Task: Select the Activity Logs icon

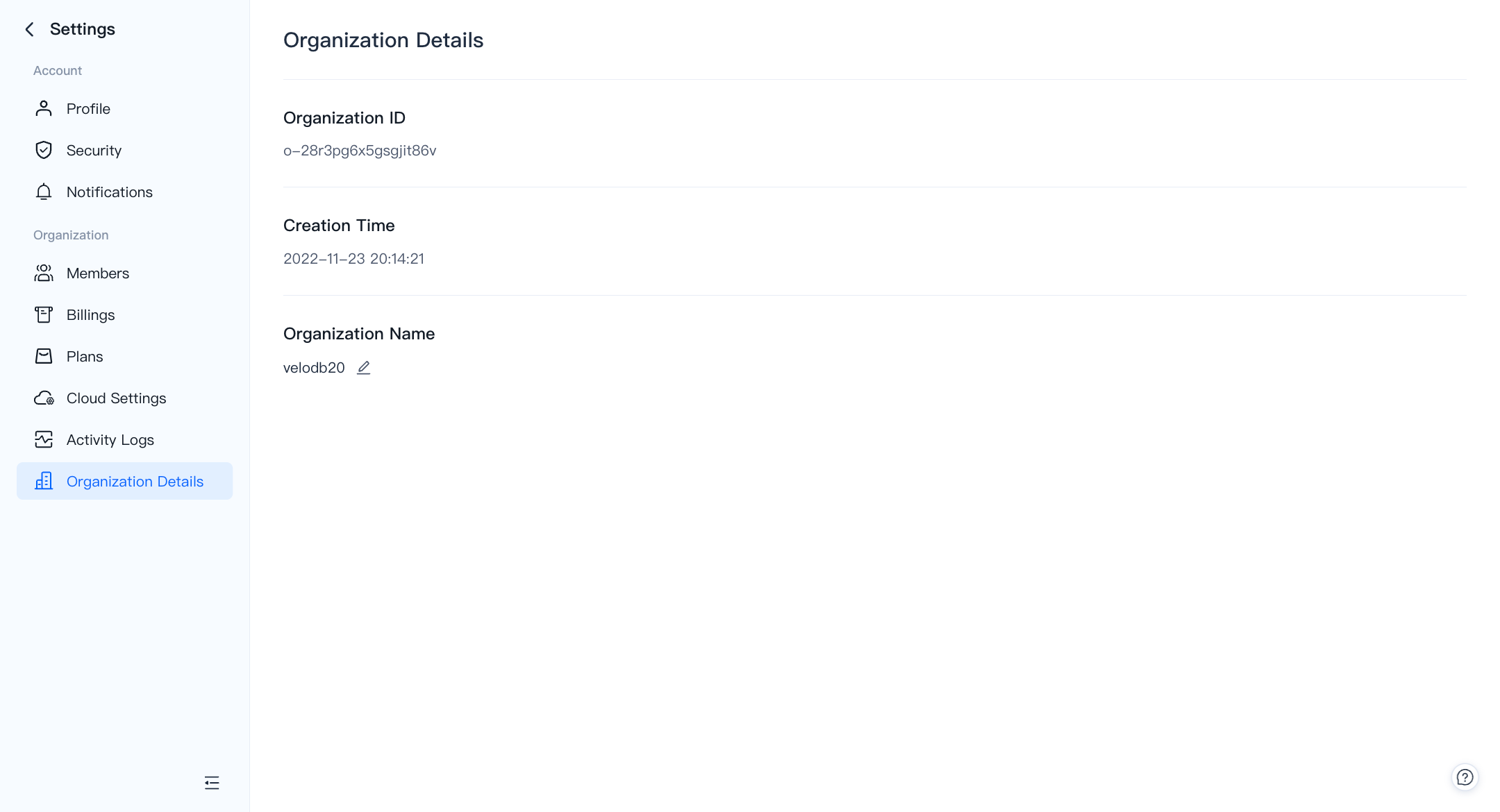Action: [x=43, y=439]
